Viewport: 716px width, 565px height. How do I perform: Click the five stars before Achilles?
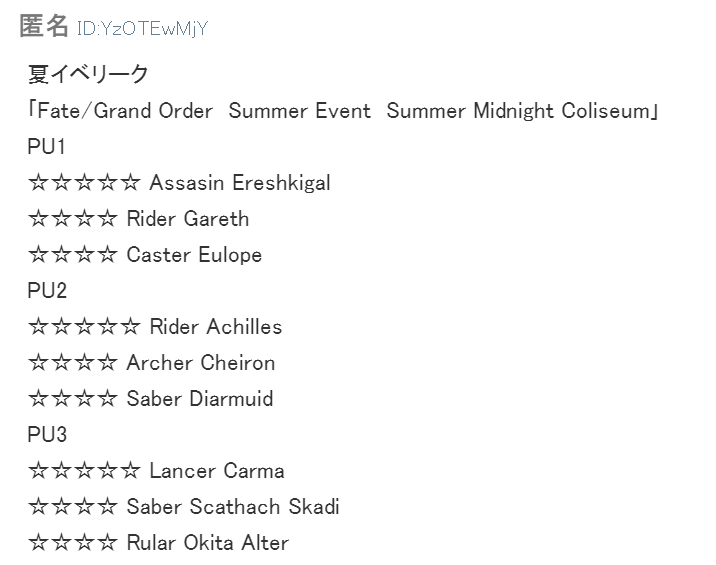click(84, 327)
